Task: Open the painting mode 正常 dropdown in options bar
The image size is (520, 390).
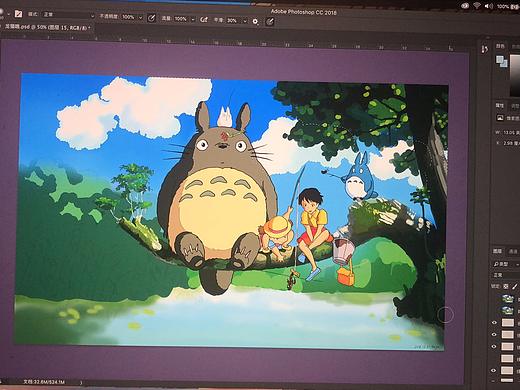Action: click(68, 15)
